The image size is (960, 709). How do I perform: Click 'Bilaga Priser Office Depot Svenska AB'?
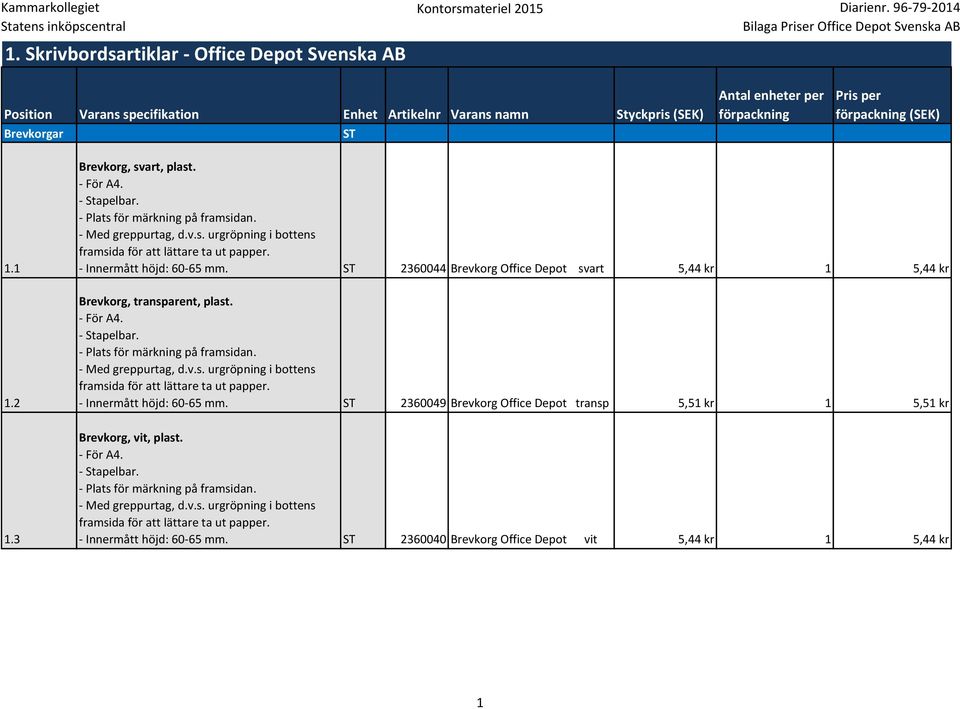tap(851, 26)
